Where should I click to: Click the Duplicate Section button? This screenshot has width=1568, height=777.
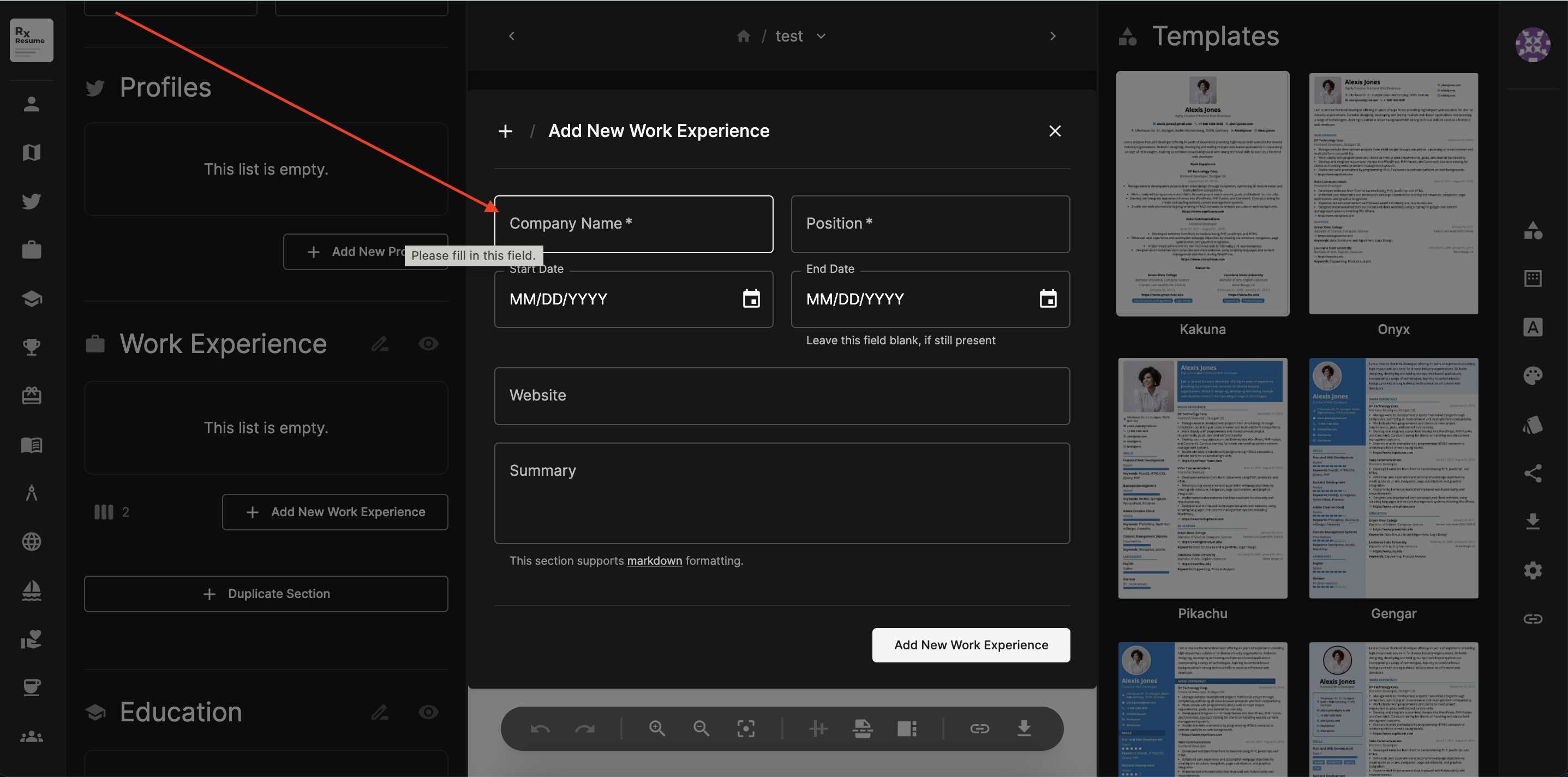tap(266, 594)
